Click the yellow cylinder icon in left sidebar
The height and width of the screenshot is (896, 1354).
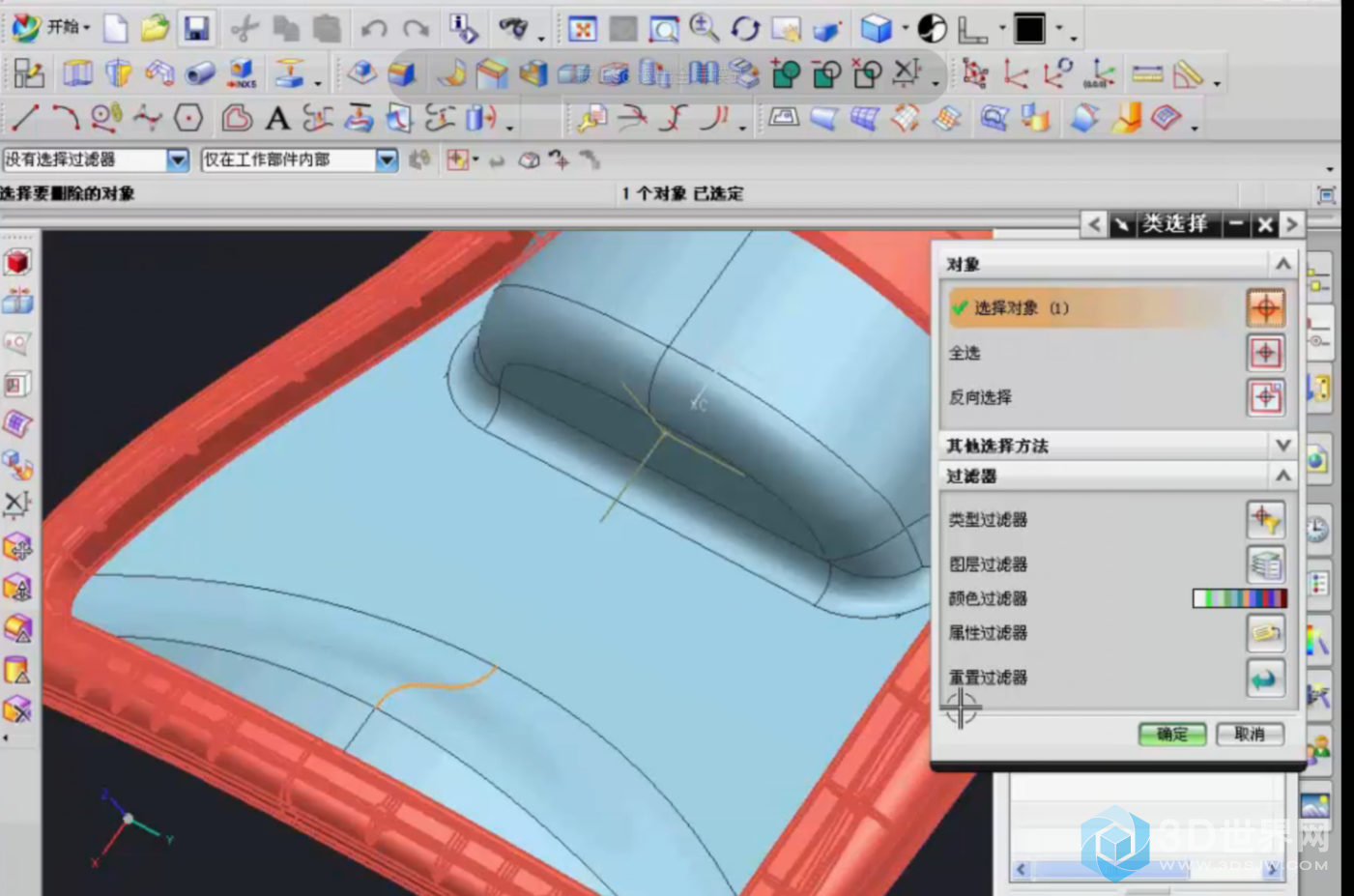(17, 670)
